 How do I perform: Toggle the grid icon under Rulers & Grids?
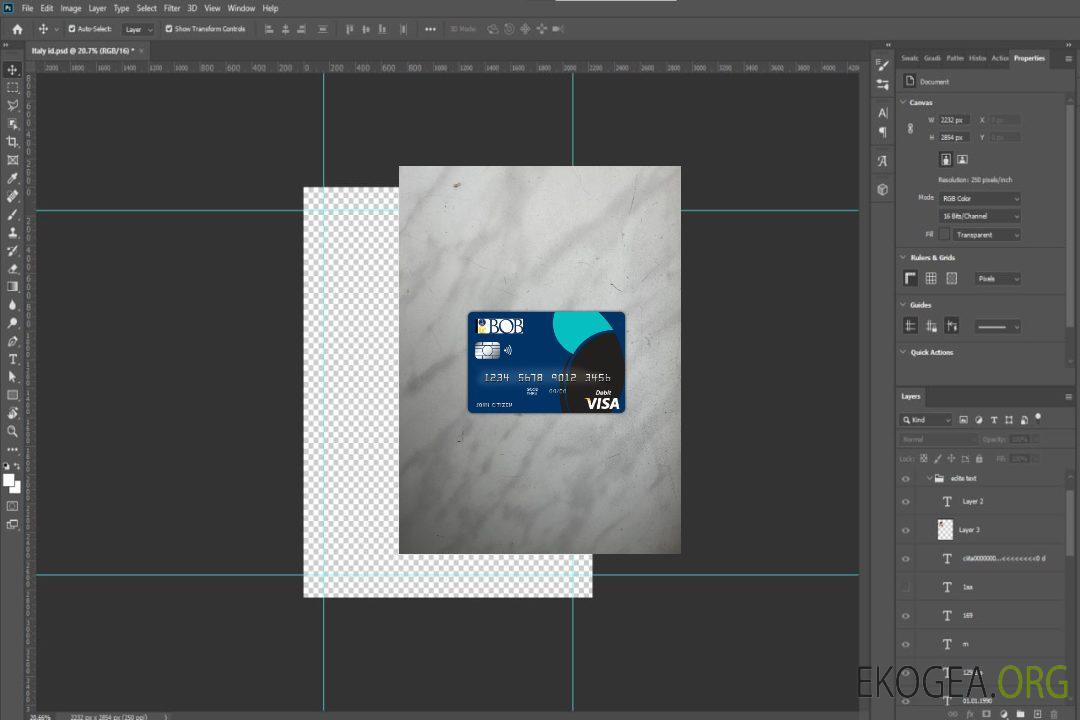pyautogui.click(x=931, y=279)
